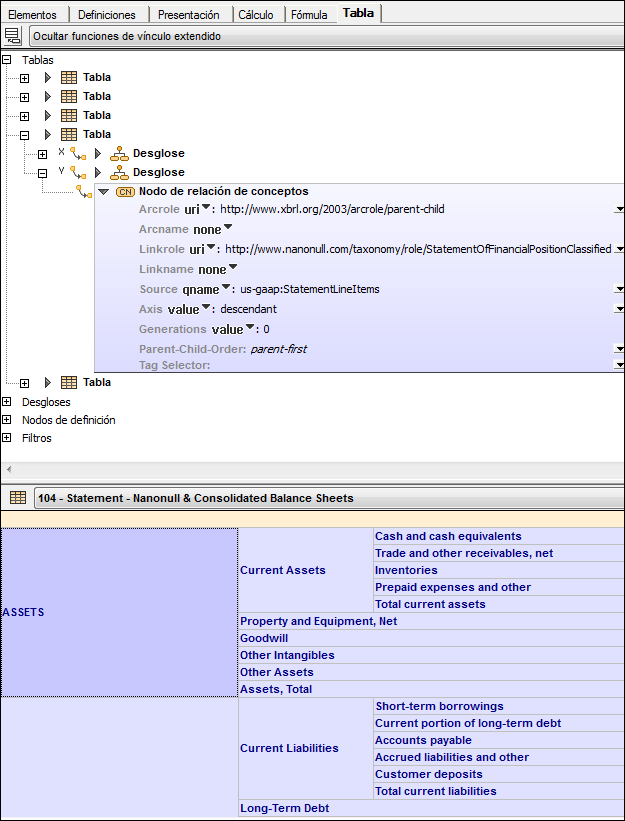Expand the Filtros tree node
The image size is (625, 821).
coord(7,438)
